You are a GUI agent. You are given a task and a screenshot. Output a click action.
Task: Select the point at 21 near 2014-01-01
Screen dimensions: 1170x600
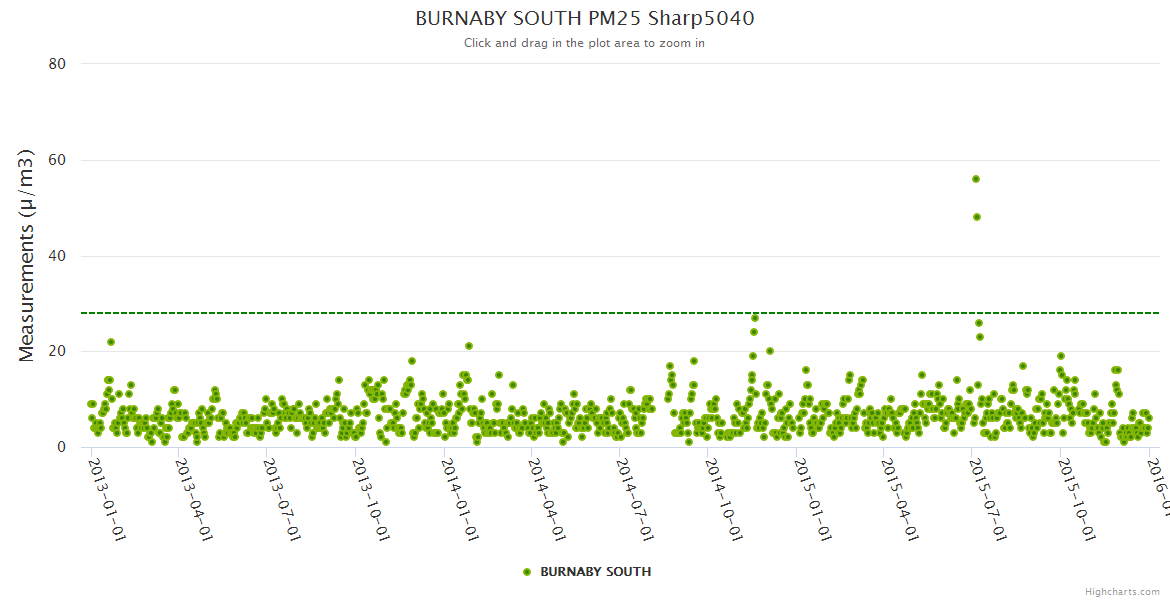[x=469, y=346]
